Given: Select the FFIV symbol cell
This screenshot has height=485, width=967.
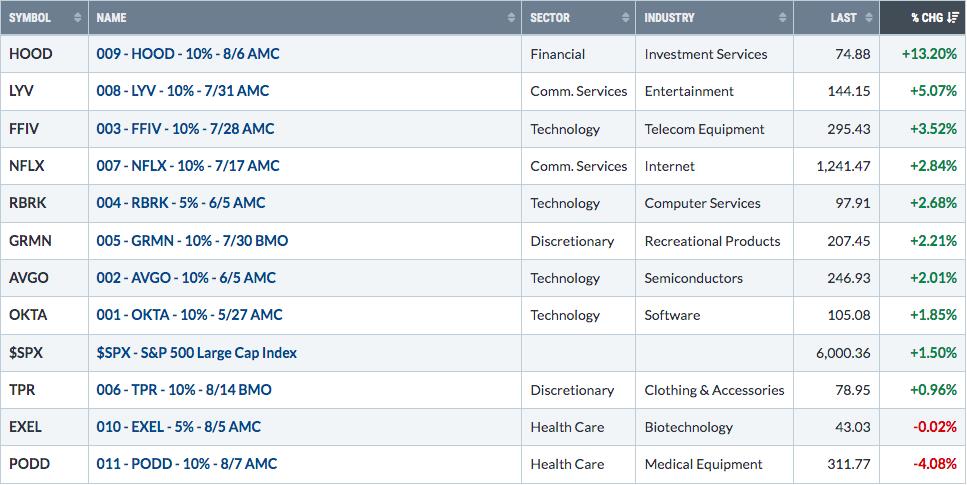Looking at the screenshot, I should tap(44, 129).
